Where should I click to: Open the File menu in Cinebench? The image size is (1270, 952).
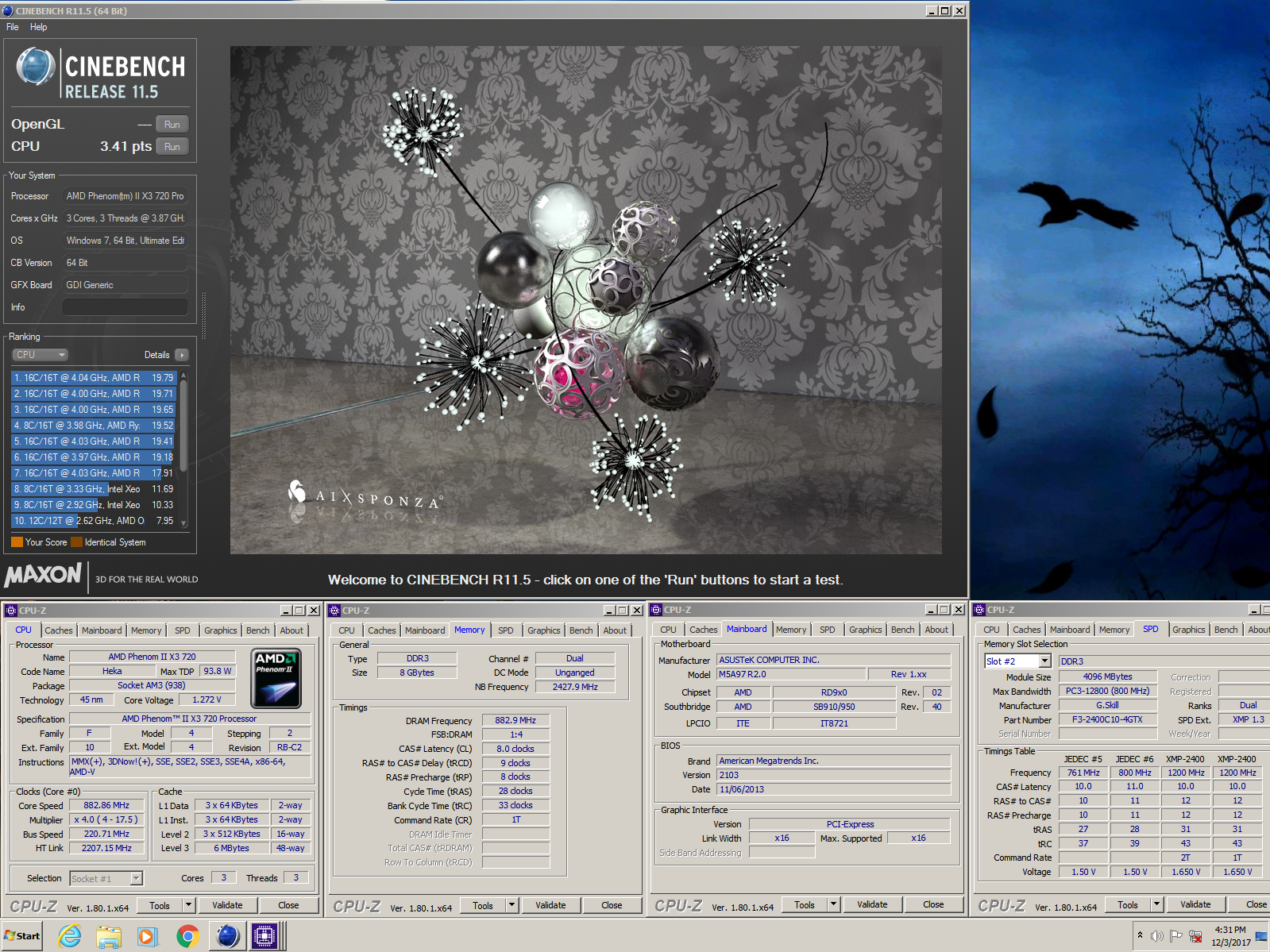tap(13, 27)
